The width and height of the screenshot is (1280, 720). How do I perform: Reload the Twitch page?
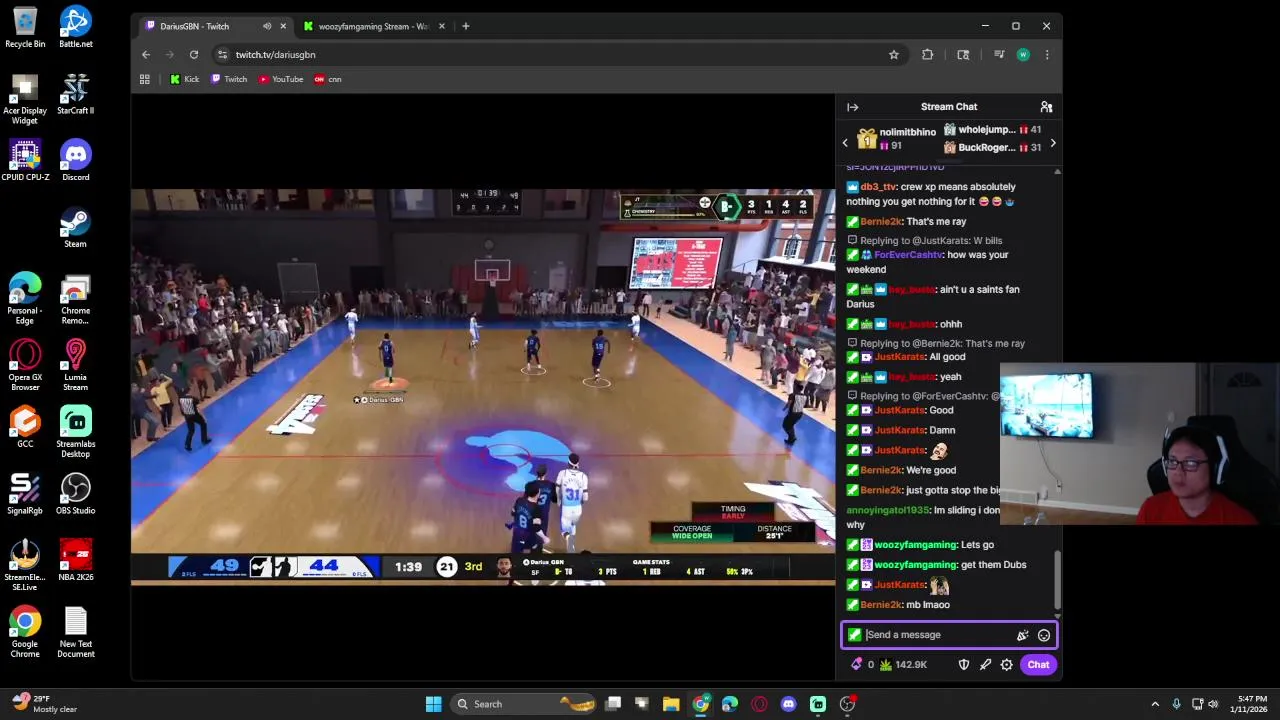pos(194,55)
